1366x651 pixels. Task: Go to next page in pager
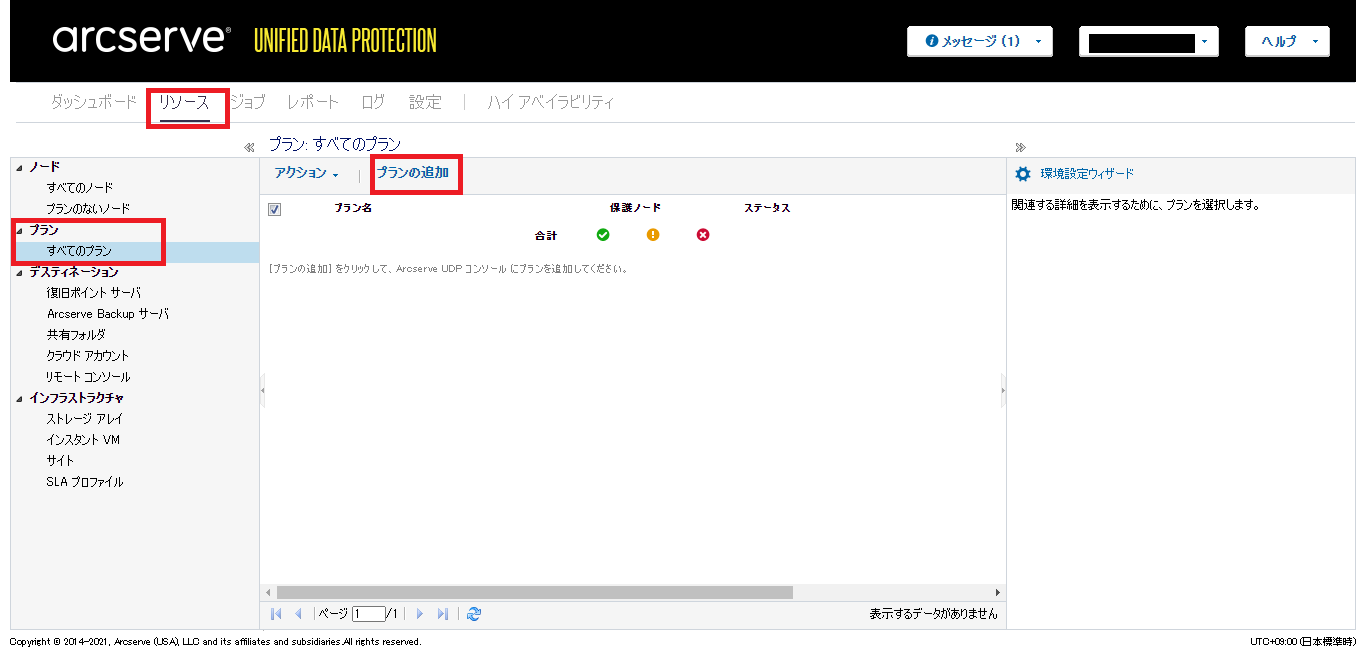pos(420,614)
